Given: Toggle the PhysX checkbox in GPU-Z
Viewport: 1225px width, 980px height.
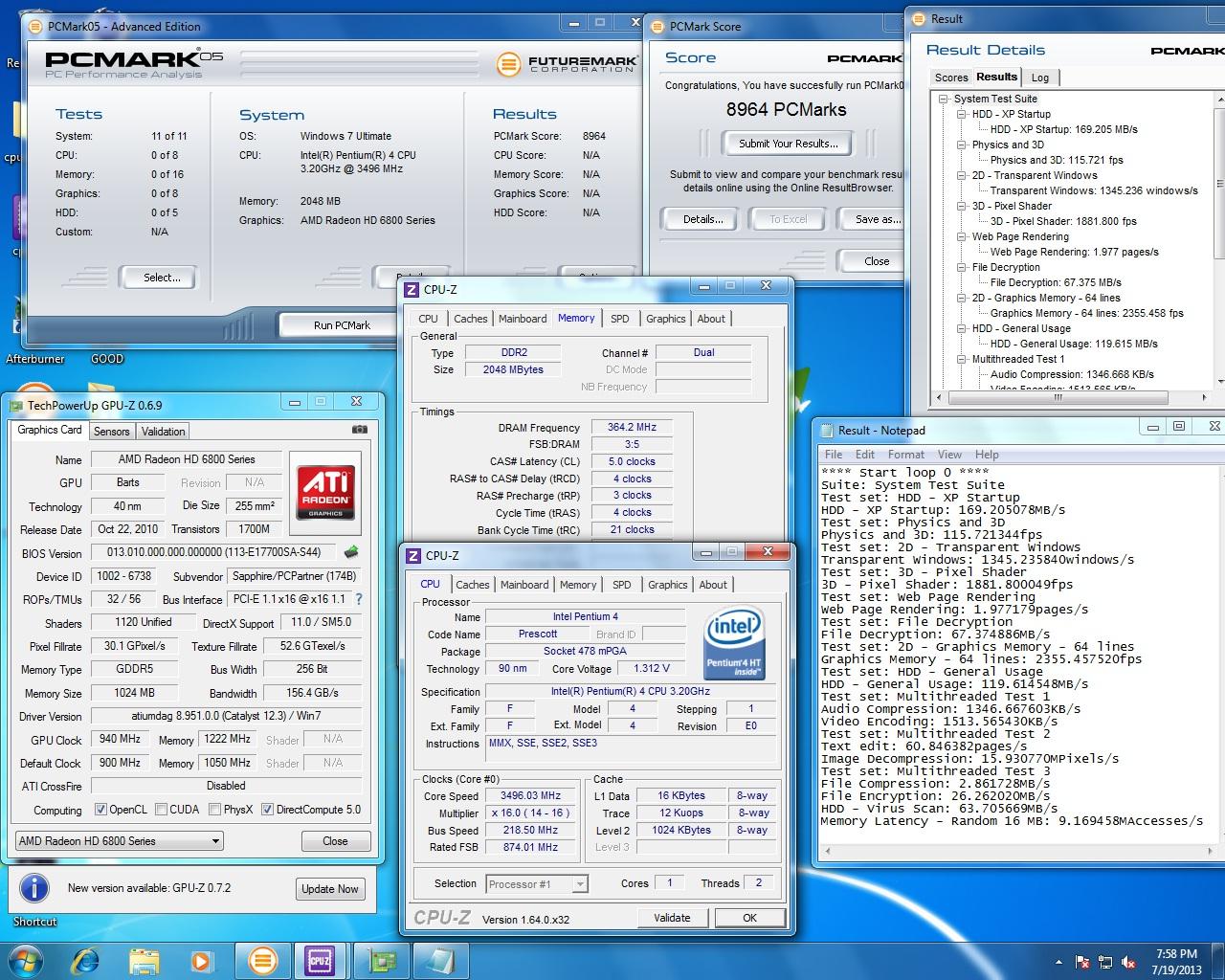Looking at the screenshot, I should click(214, 810).
